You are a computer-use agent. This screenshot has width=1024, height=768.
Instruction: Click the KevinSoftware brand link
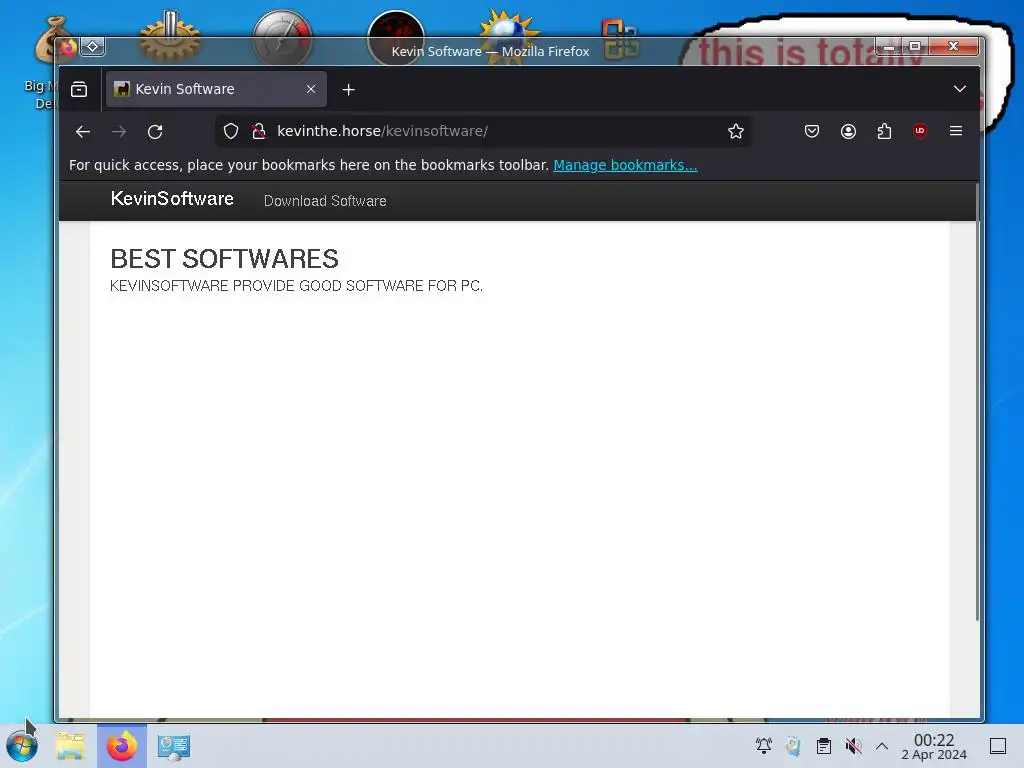(172, 199)
